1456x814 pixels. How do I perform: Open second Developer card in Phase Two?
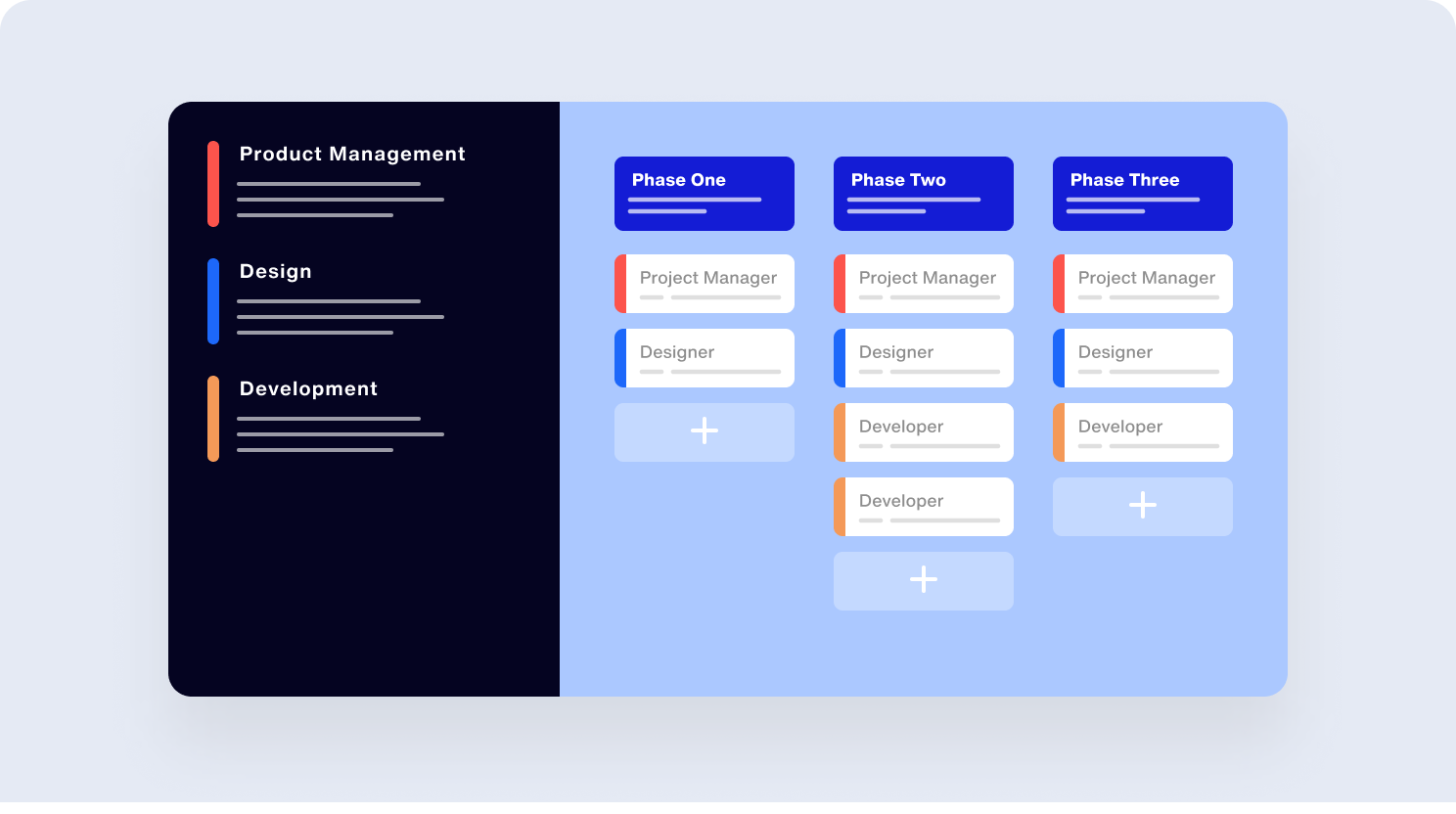[x=924, y=507]
